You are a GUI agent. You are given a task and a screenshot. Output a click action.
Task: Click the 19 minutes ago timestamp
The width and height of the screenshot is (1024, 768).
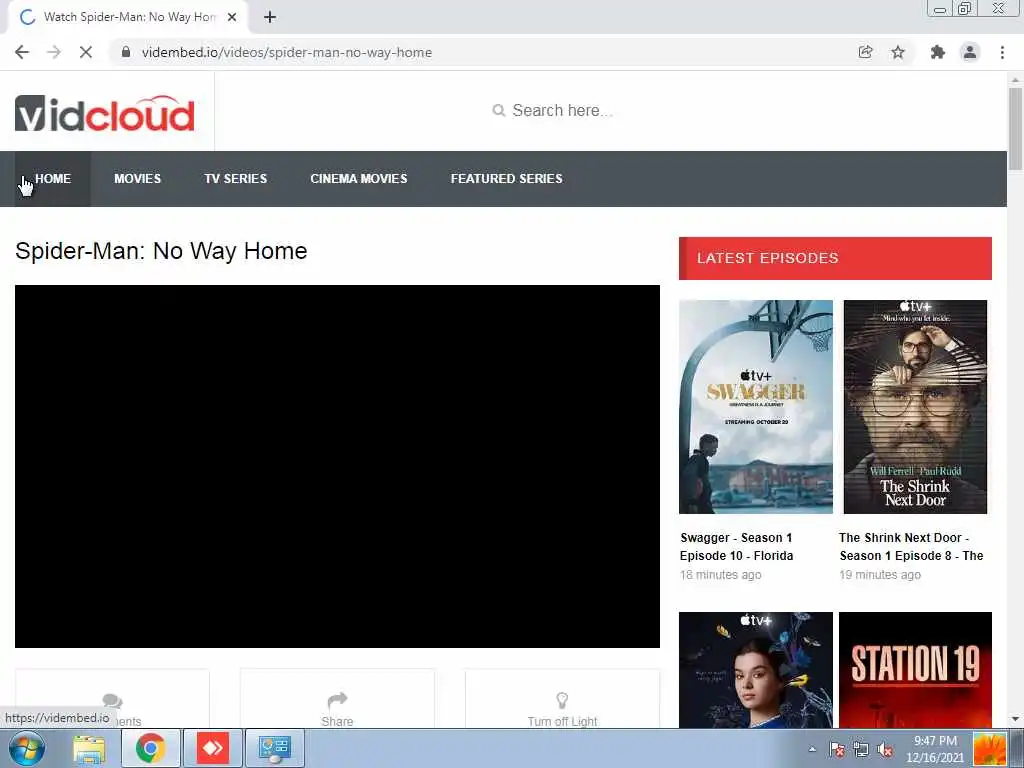click(x=880, y=575)
